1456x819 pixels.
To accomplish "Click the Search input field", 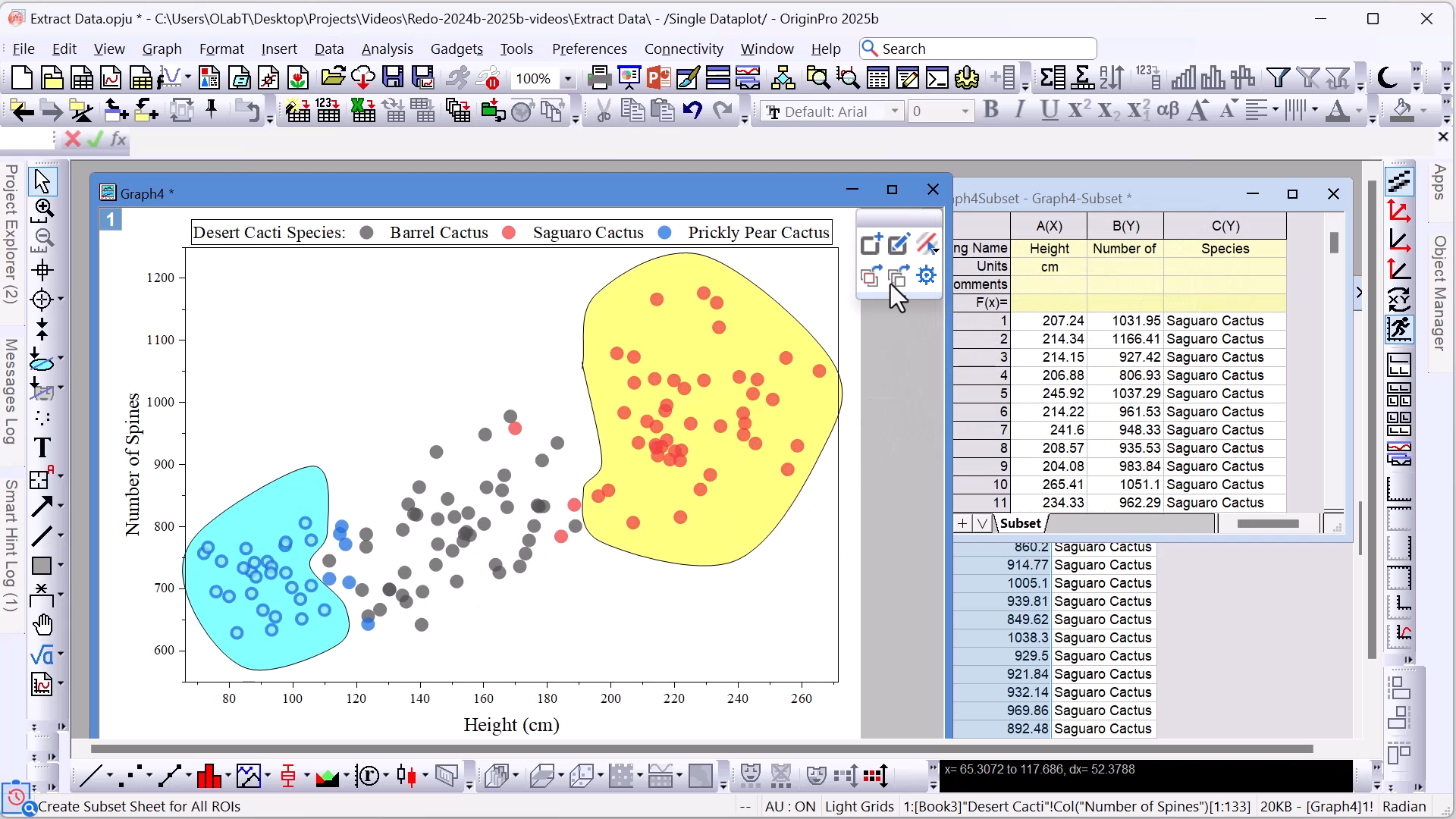I will (x=986, y=49).
